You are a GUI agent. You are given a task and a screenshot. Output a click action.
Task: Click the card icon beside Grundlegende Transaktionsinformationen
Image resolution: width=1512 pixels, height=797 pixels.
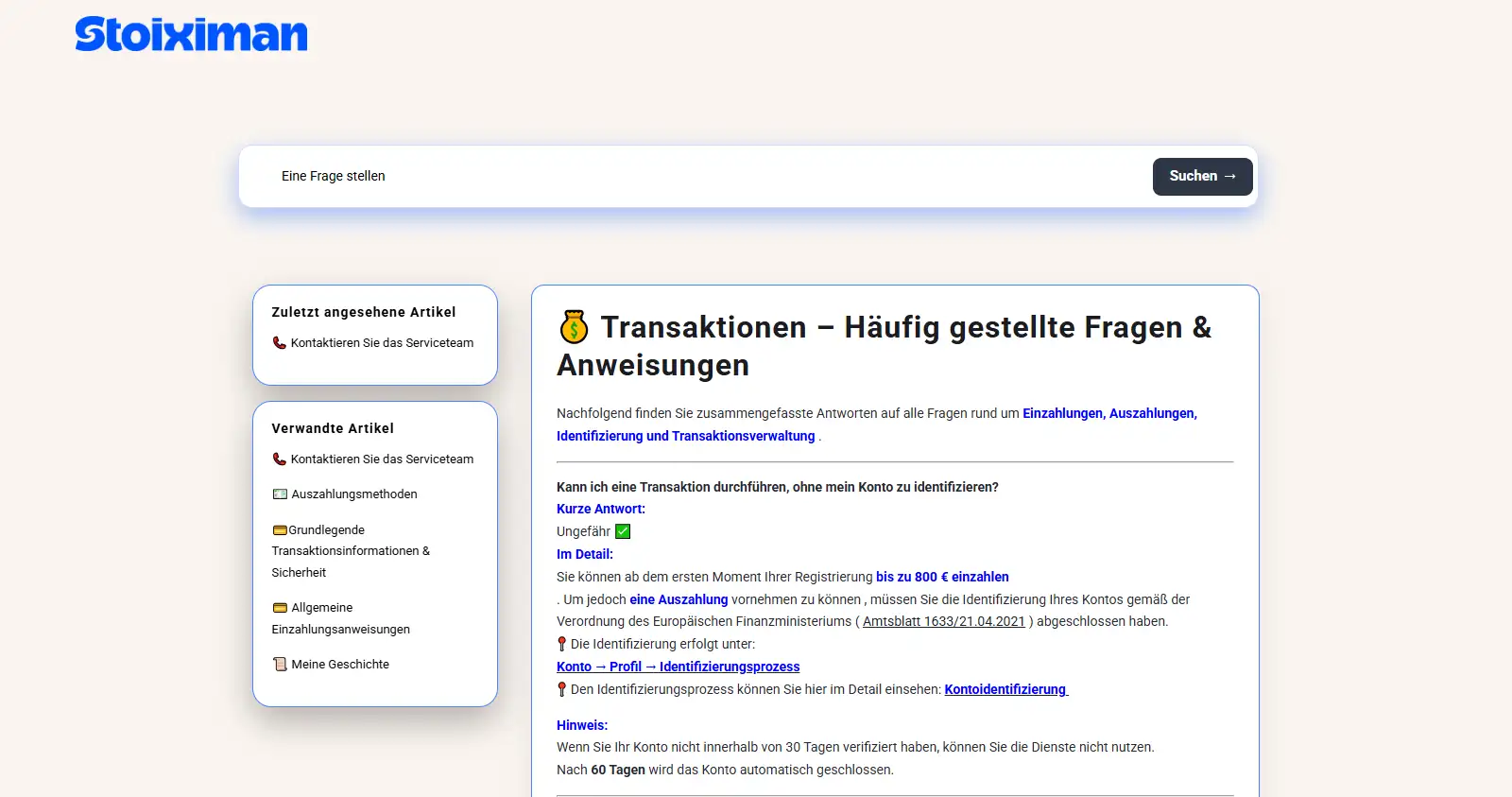click(280, 530)
